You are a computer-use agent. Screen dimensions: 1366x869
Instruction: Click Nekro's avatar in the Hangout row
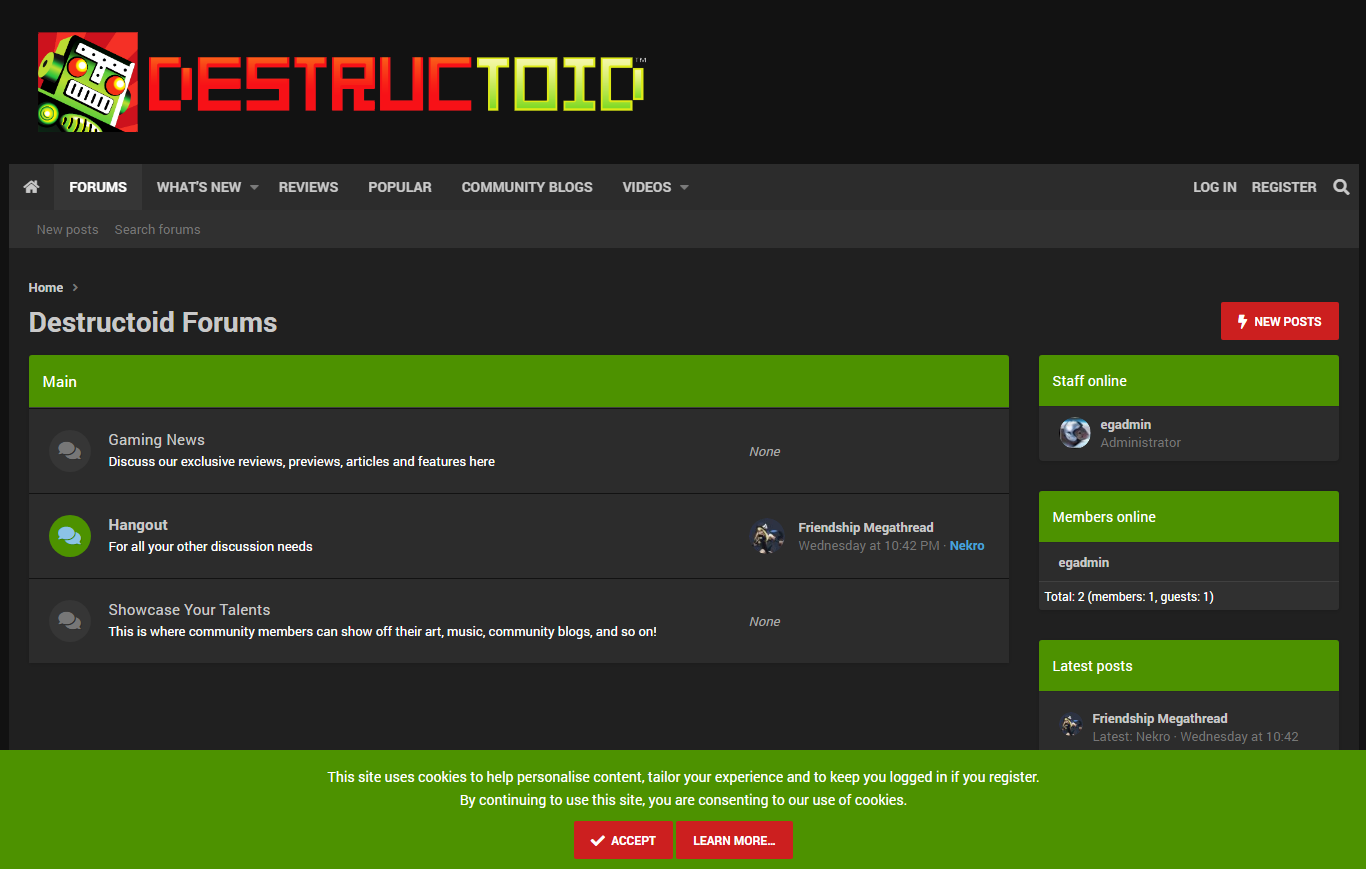coord(767,536)
